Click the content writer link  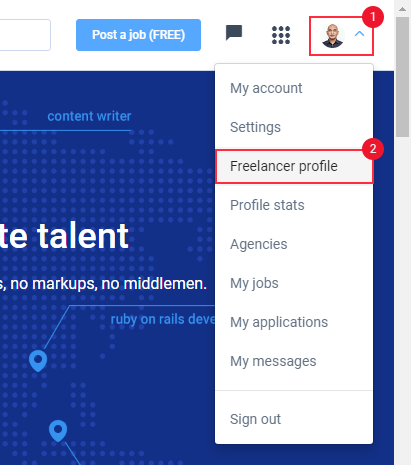click(x=89, y=116)
